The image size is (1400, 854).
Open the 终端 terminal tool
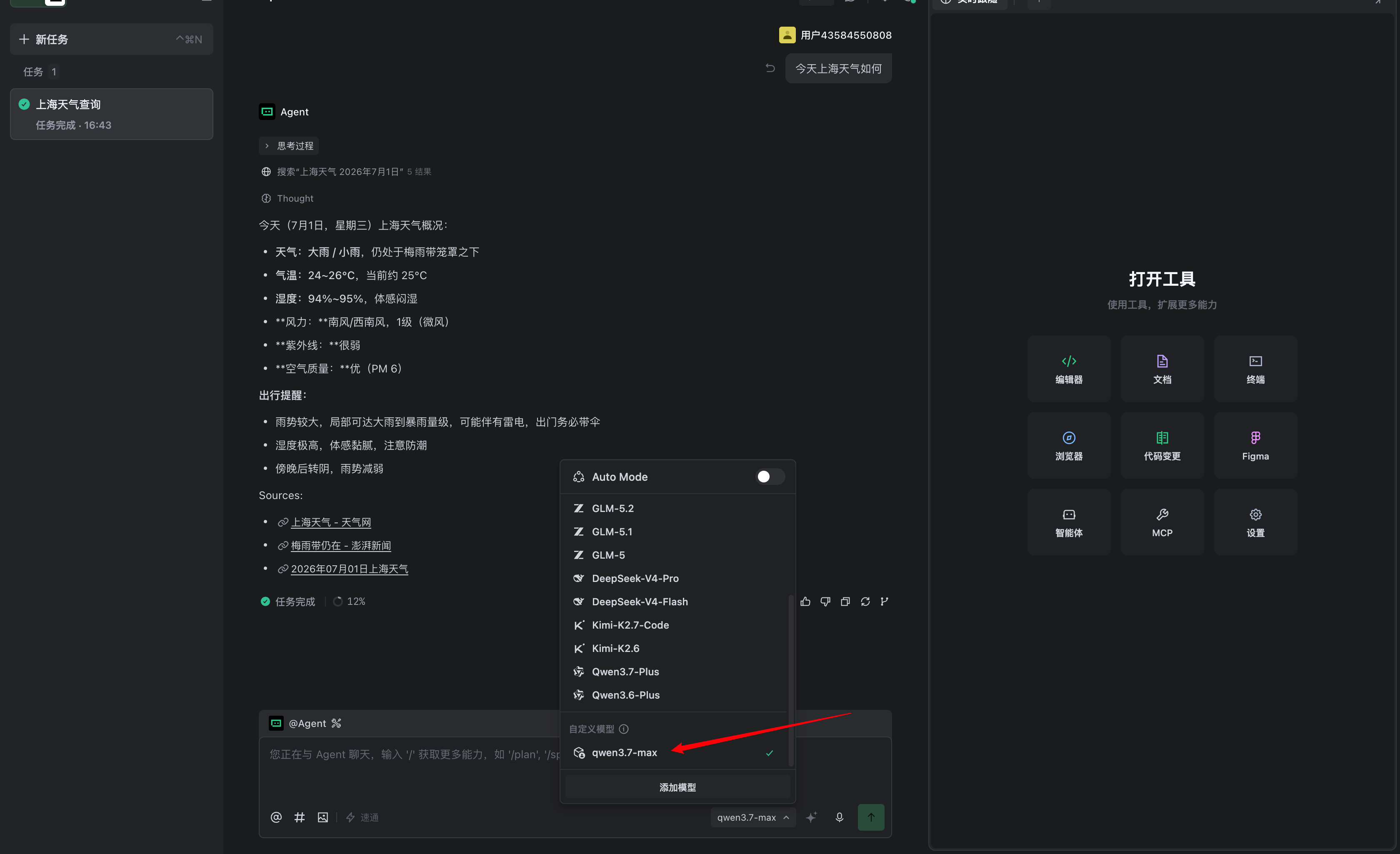tap(1255, 369)
